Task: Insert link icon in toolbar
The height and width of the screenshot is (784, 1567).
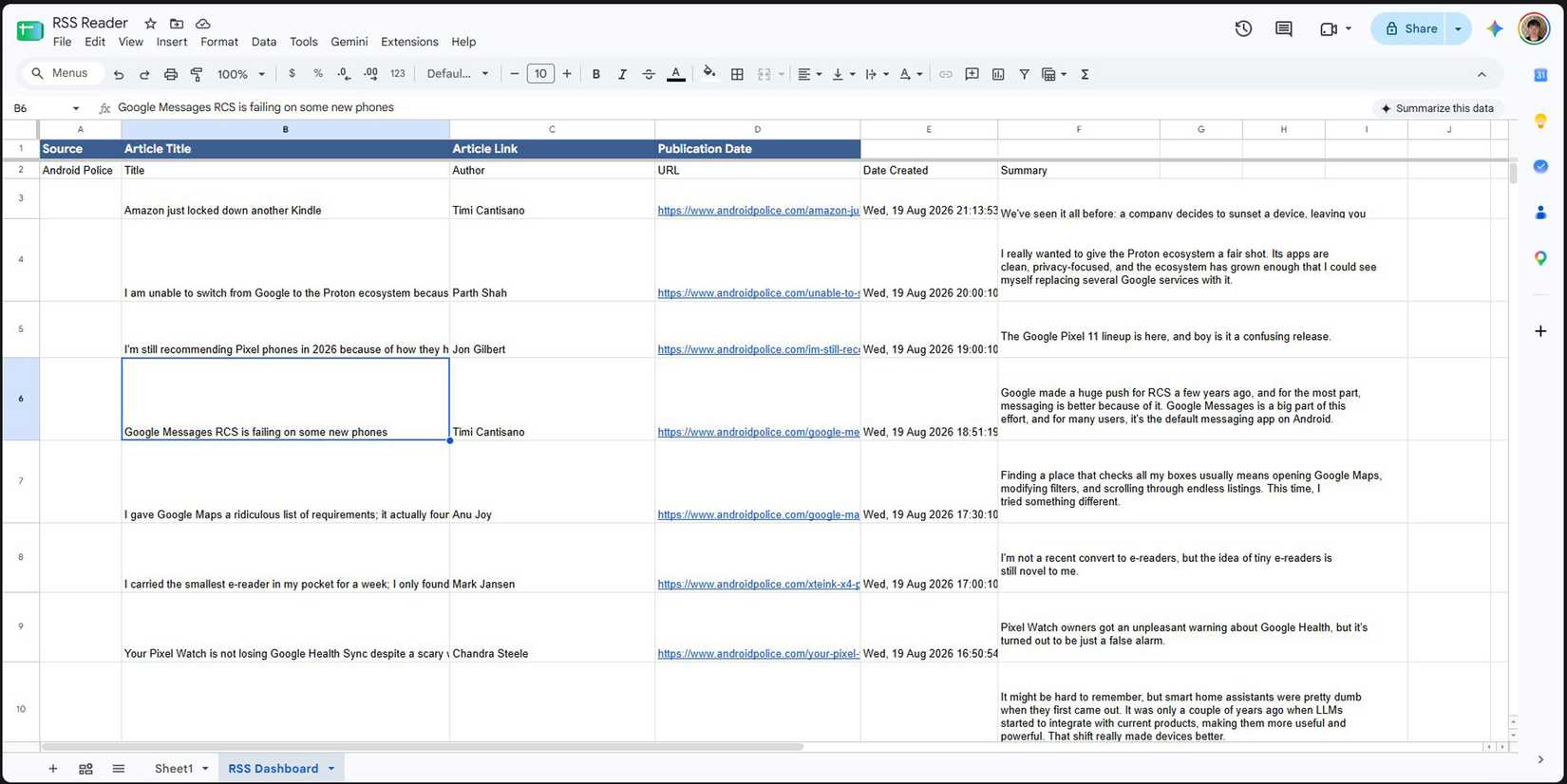Action: (x=945, y=74)
